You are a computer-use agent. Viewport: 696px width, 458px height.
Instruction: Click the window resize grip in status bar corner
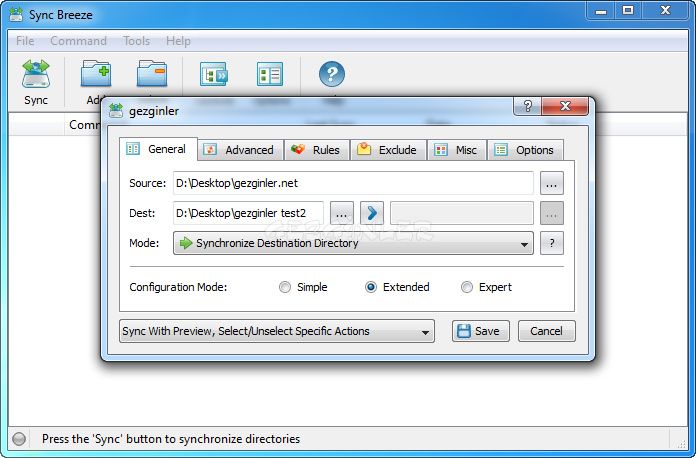tap(681, 442)
